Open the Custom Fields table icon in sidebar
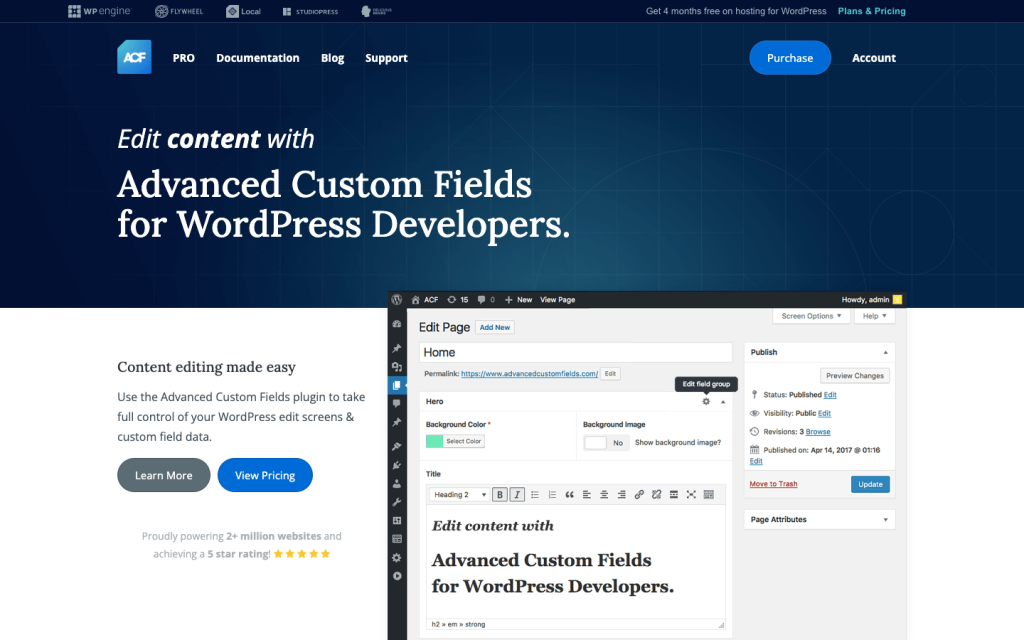 click(x=396, y=539)
